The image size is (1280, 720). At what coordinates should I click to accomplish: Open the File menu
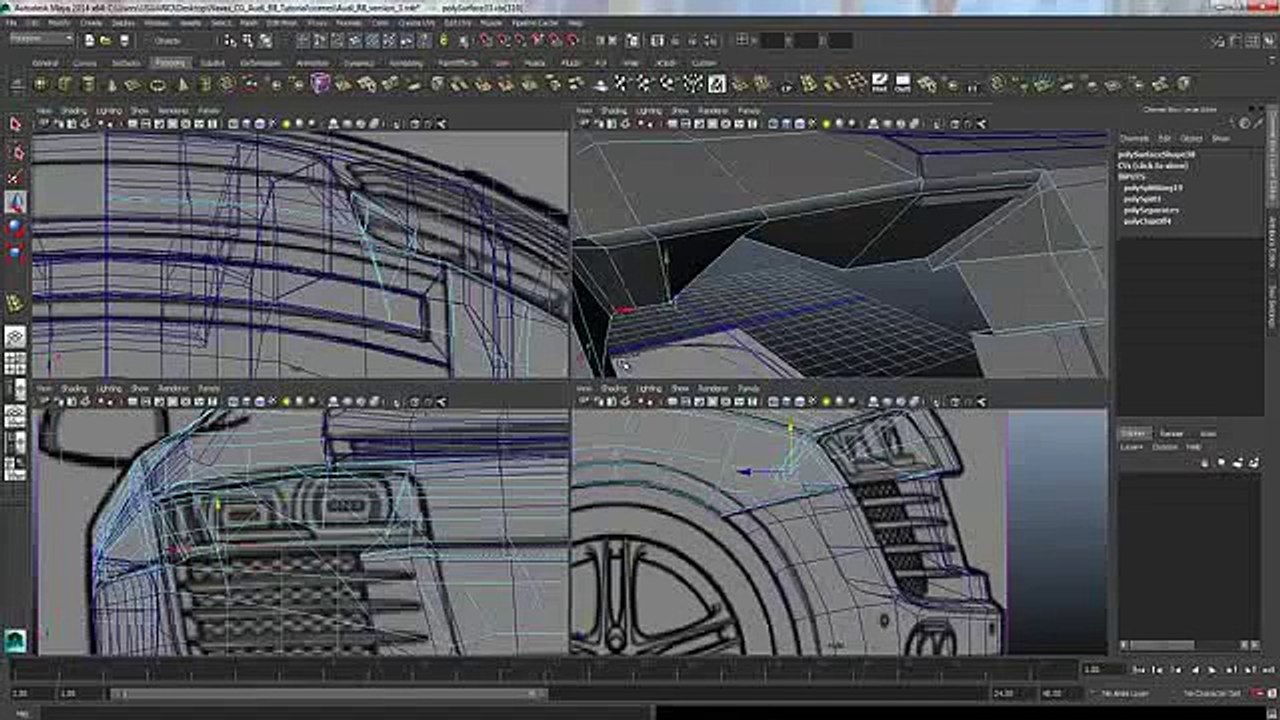pyautogui.click(x=10, y=21)
